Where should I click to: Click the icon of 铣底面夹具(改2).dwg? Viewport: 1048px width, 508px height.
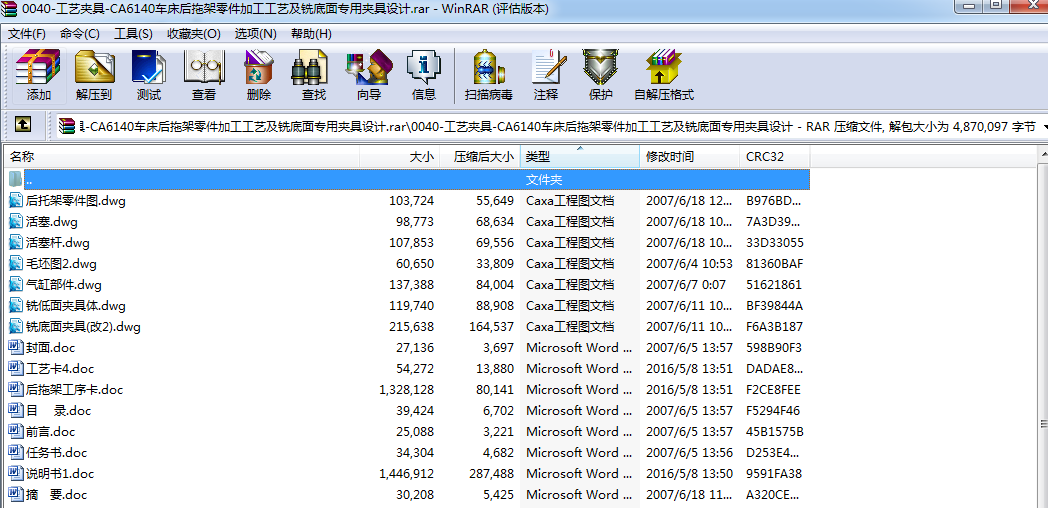16,327
